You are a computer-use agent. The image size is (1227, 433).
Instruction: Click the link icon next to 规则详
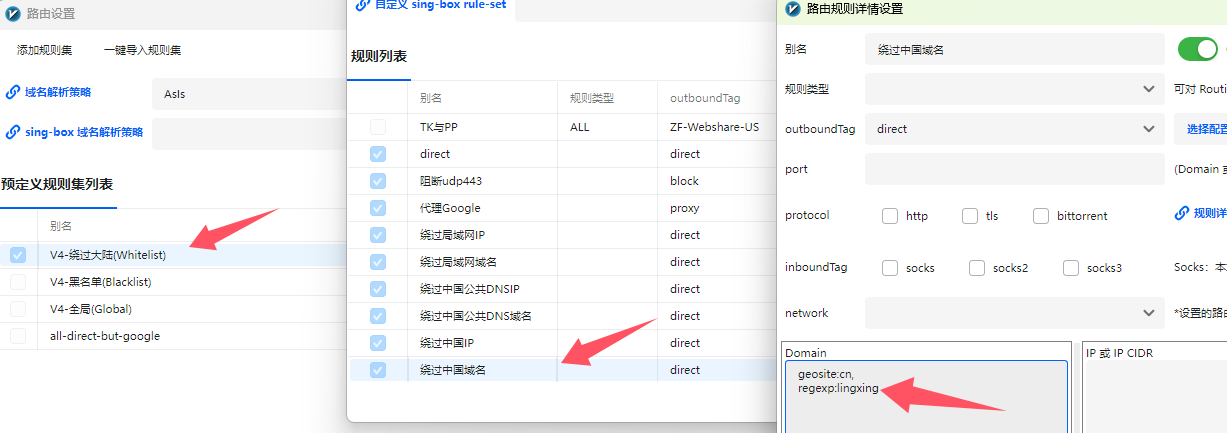(x=1181, y=213)
